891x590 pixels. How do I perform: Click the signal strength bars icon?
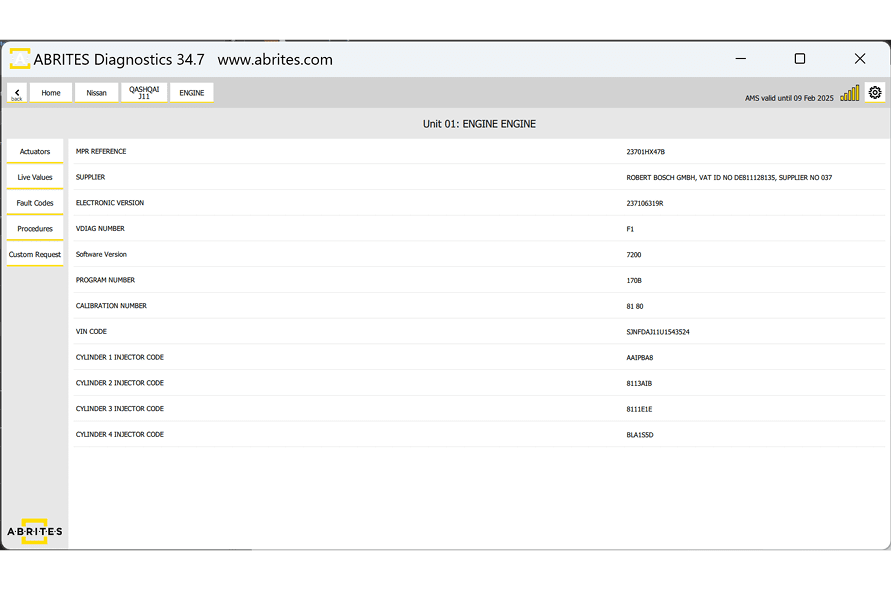pyautogui.click(x=849, y=93)
